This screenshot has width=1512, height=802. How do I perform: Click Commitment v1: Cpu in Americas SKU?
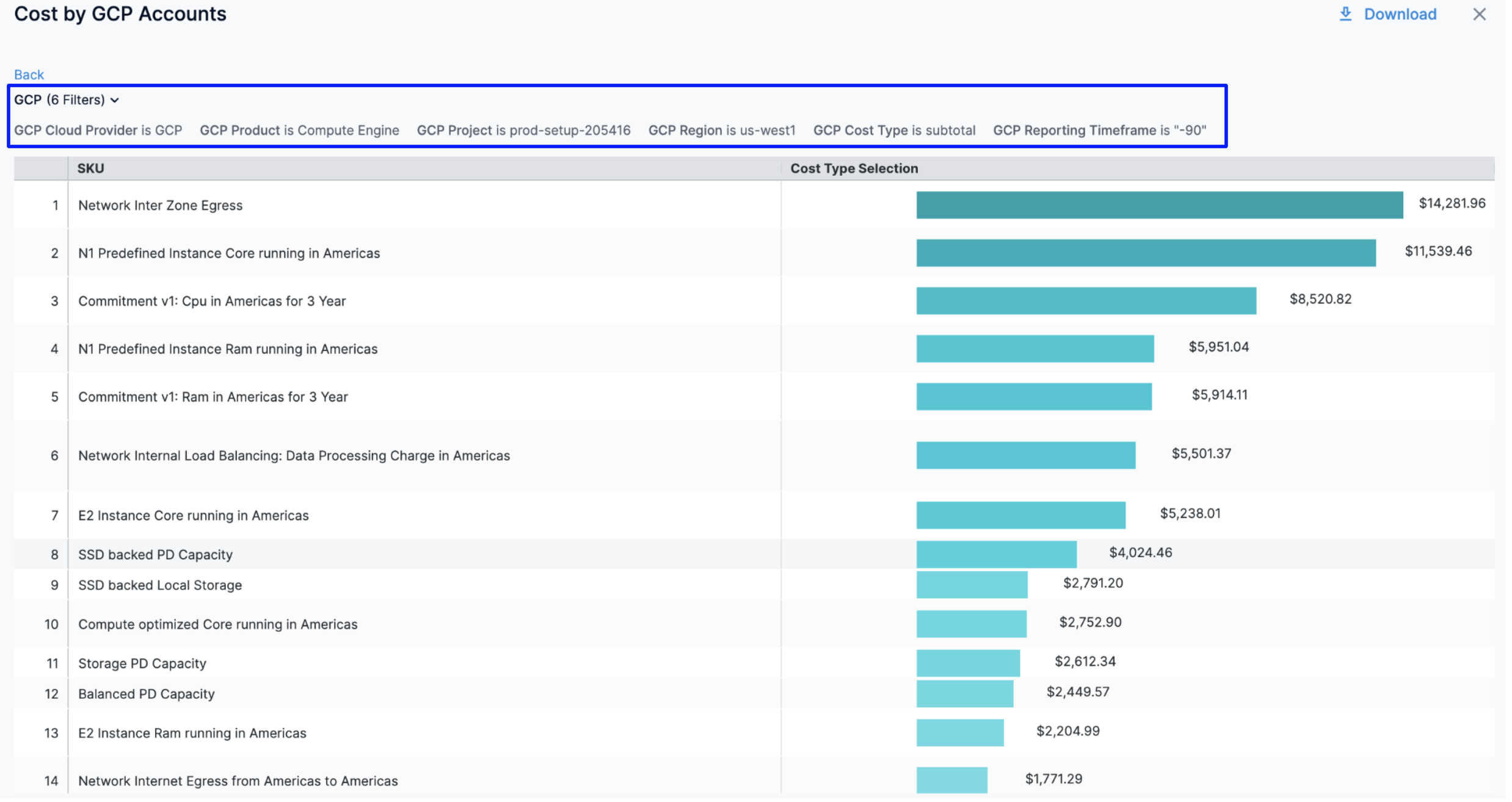point(212,301)
